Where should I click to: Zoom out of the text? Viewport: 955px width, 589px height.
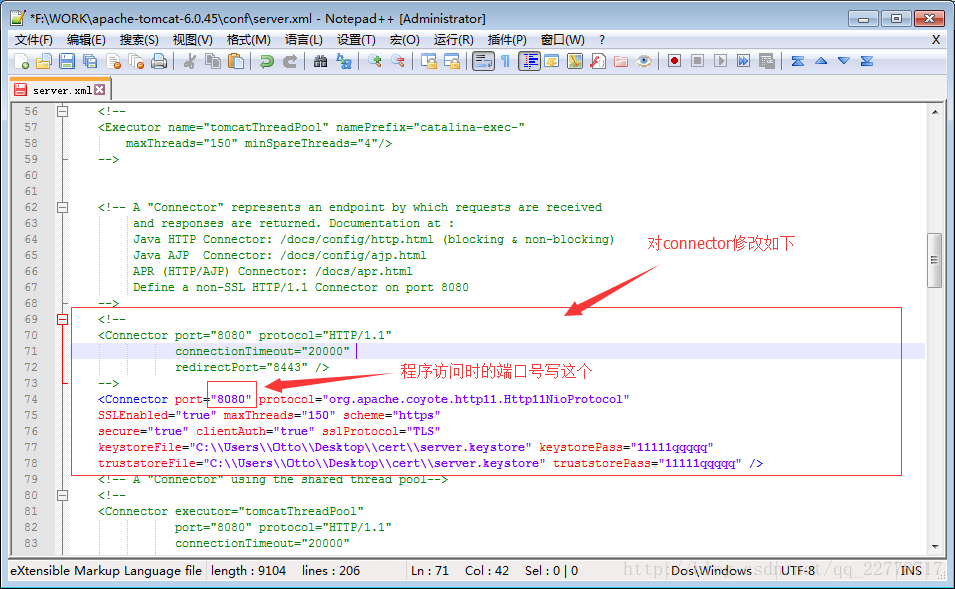398,62
